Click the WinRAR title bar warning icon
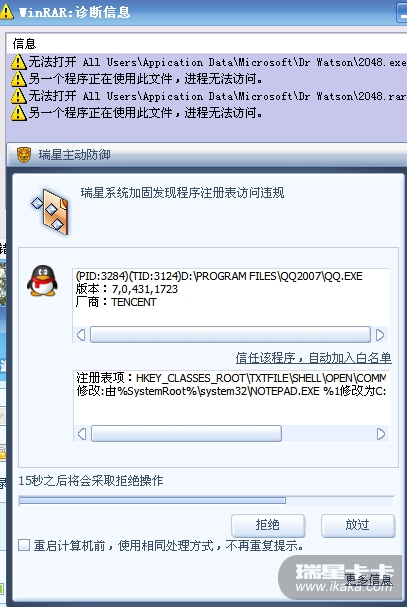Image resolution: width=407 pixels, height=607 pixels. tap(6, 12)
